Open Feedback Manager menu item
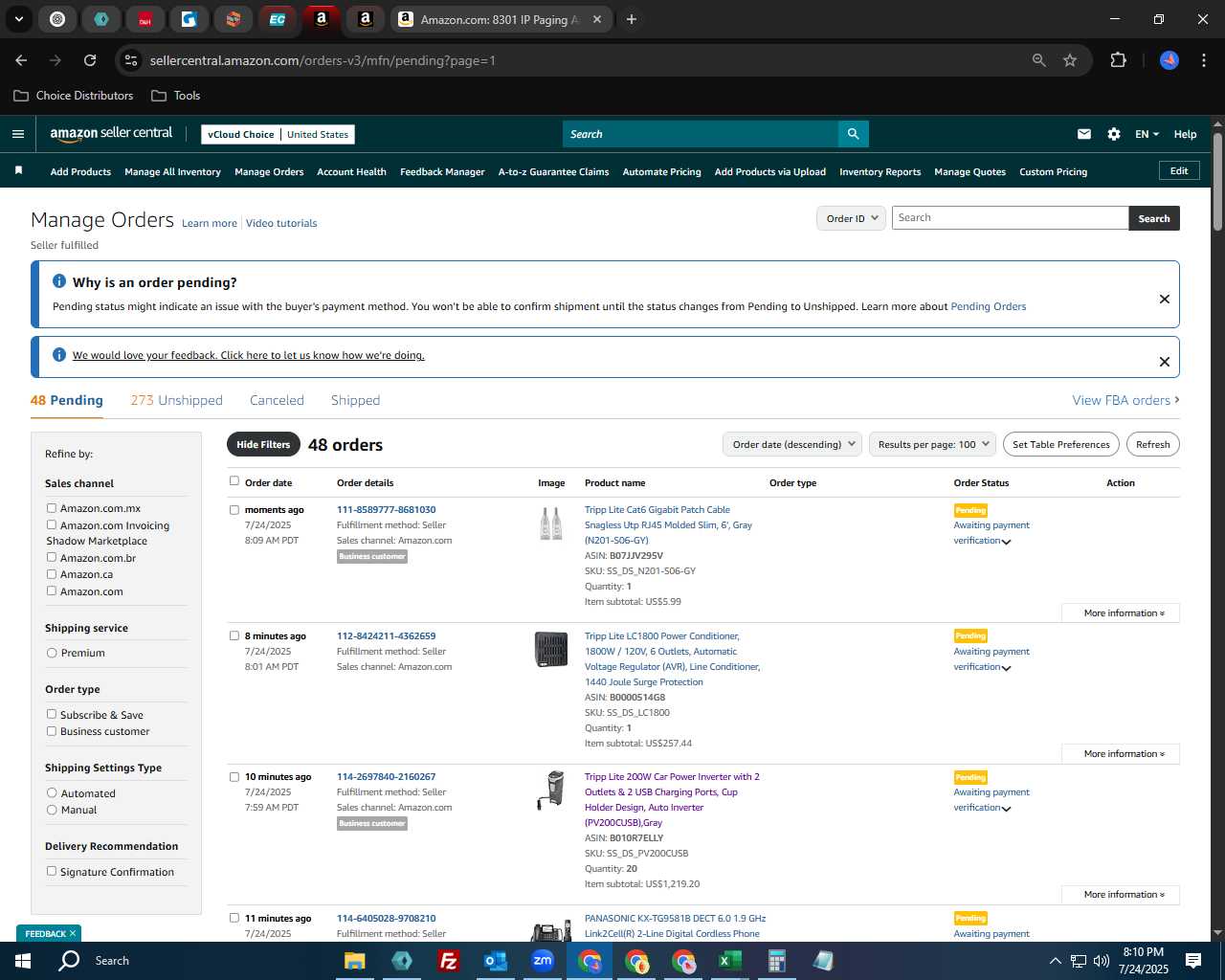The image size is (1225, 980). (442, 171)
